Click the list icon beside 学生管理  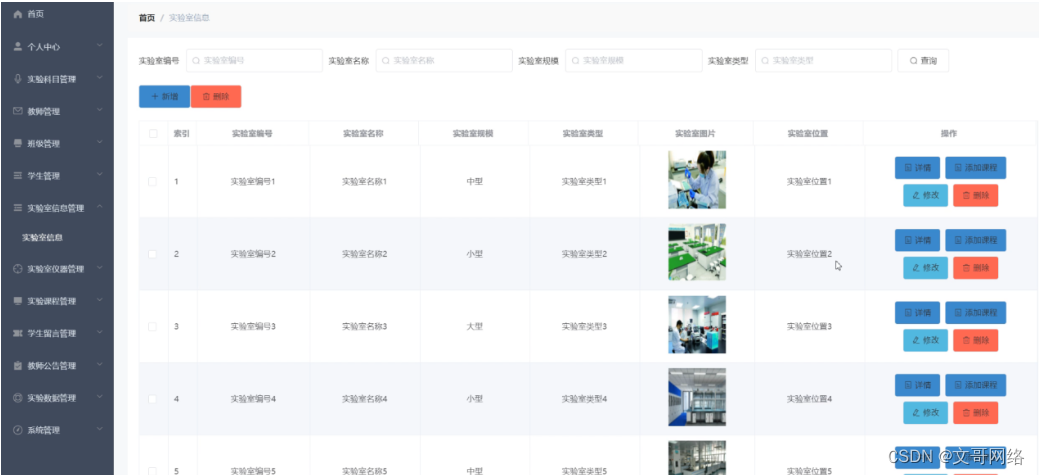click(x=18, y=176)
